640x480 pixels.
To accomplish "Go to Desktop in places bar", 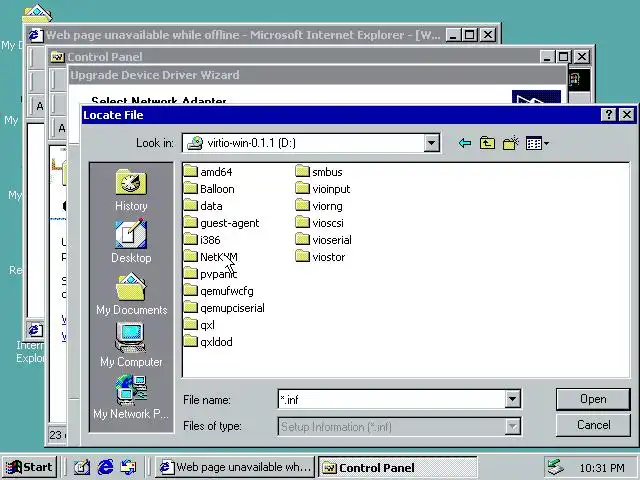I will click(131, 242).
